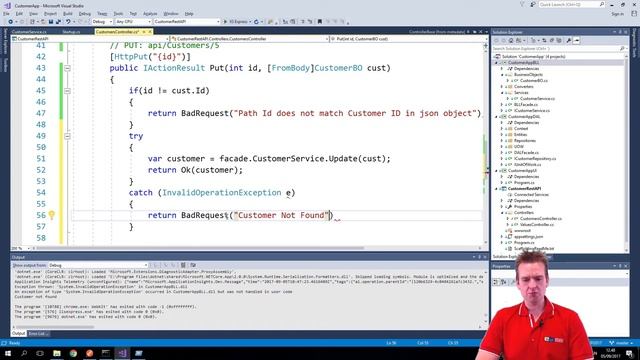640x360 pixels.
Task: Collapse the try block outlining toggle at line 49
Action: click(67, 136)
